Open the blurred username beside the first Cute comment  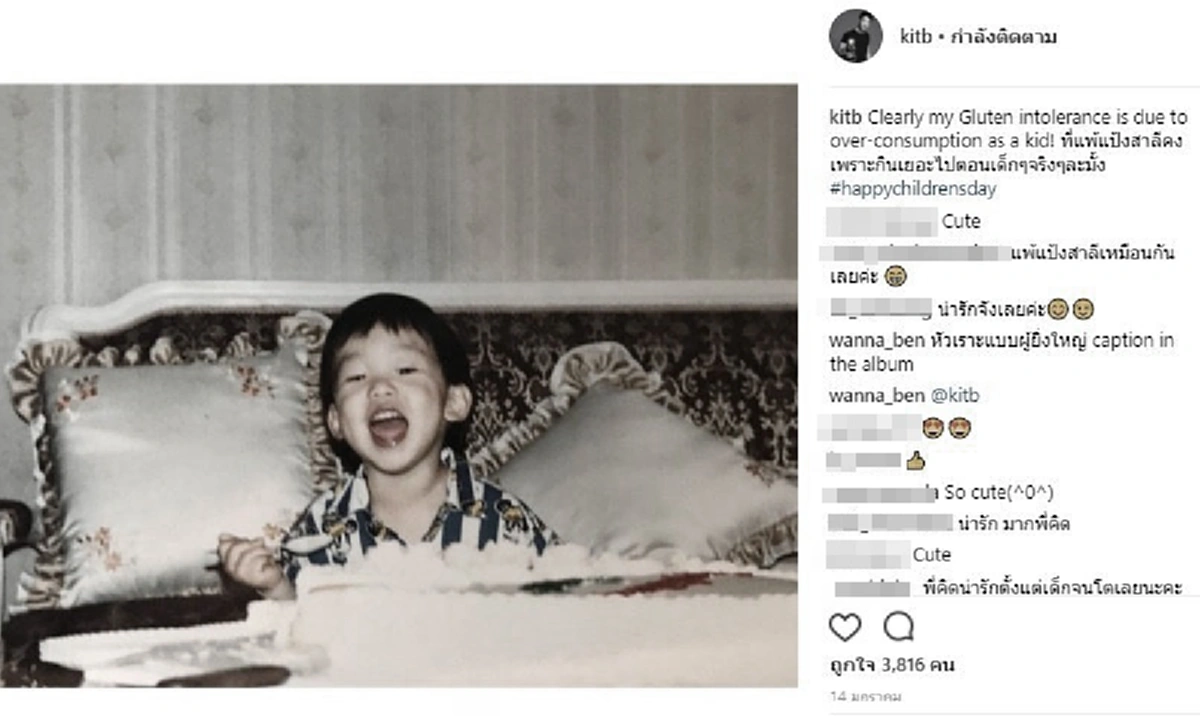point(883,221)
